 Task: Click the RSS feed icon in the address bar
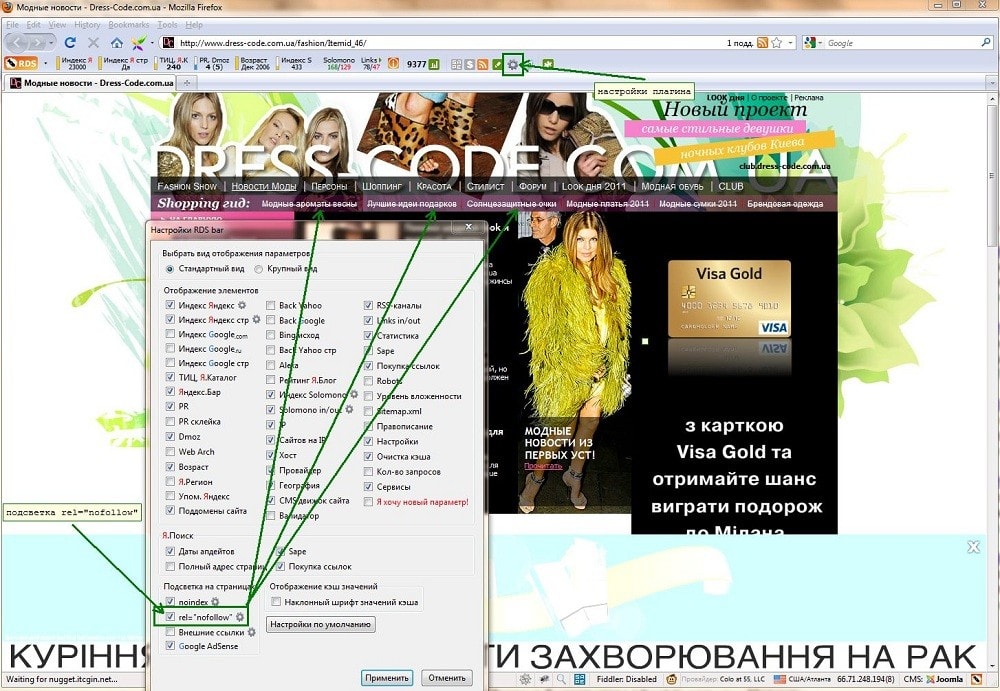tap(762, 43)
